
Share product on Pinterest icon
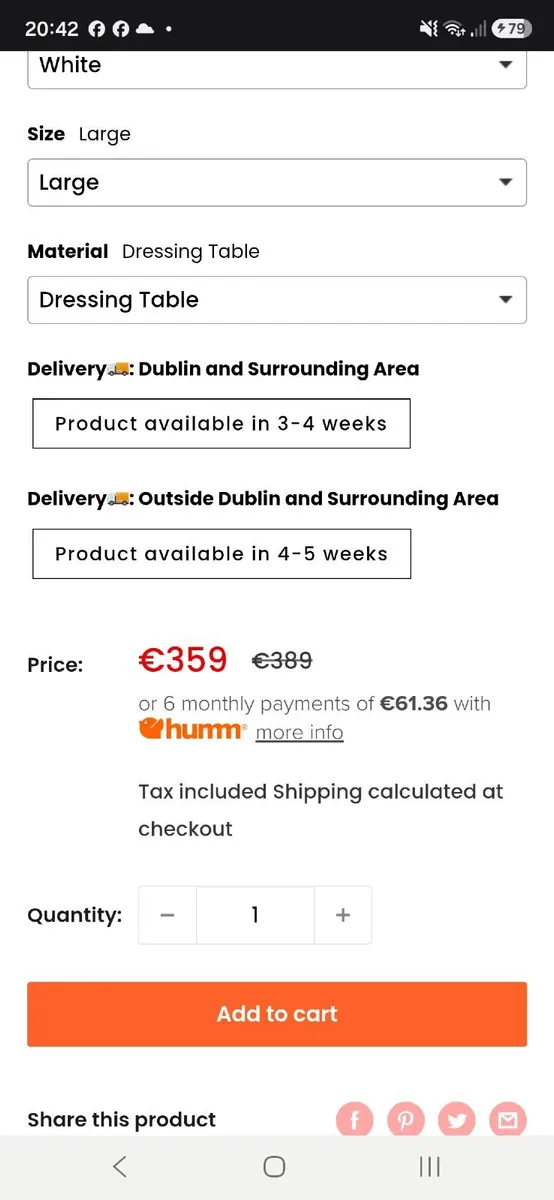click(x=406, y=1120)
